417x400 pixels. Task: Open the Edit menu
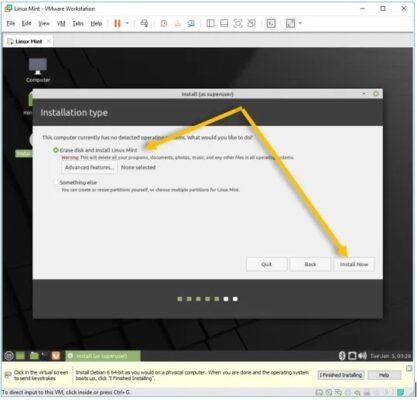(26, 23)
